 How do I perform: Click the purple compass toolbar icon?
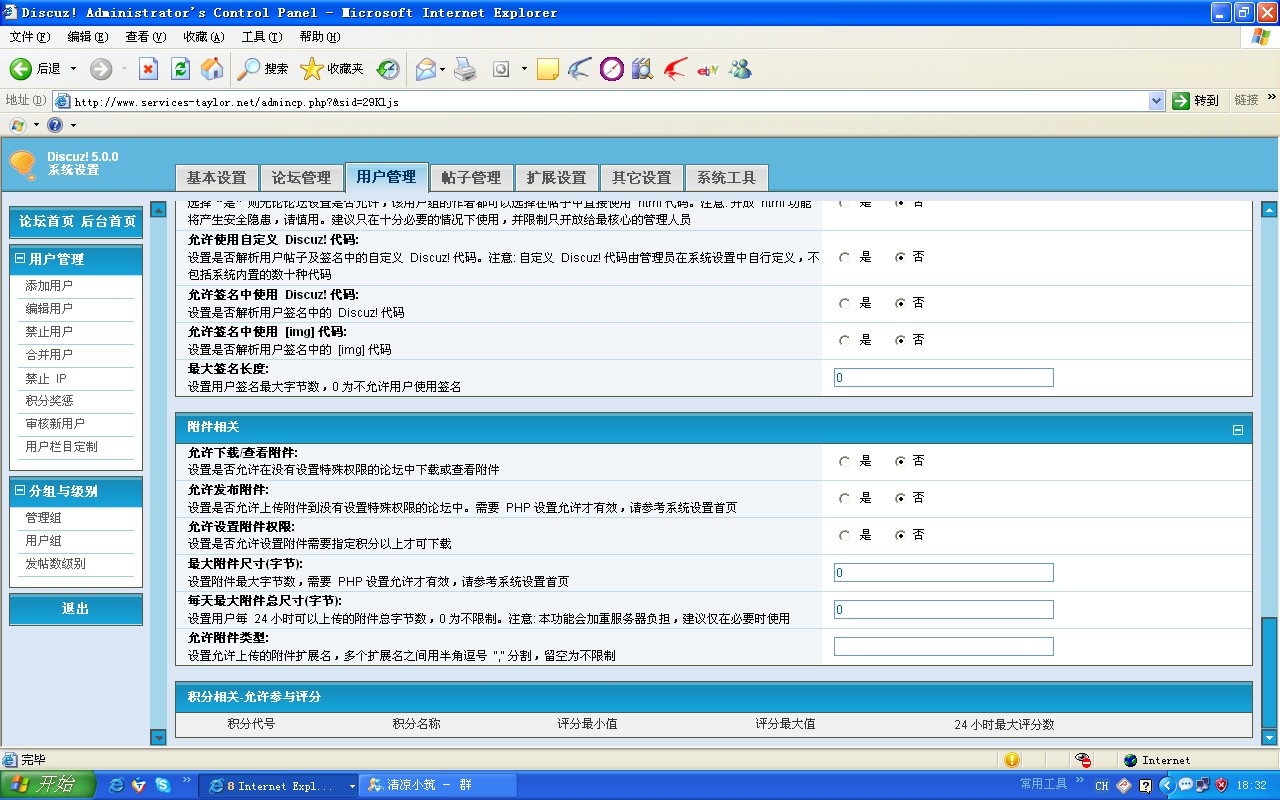click(x=611, y=69)
